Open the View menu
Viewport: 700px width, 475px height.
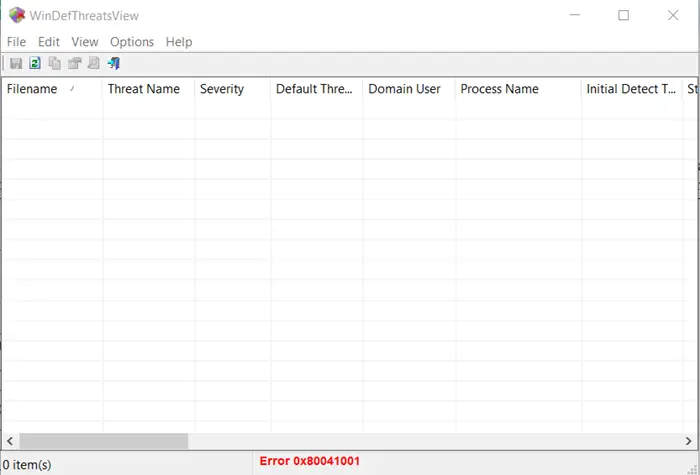(85, 42)
